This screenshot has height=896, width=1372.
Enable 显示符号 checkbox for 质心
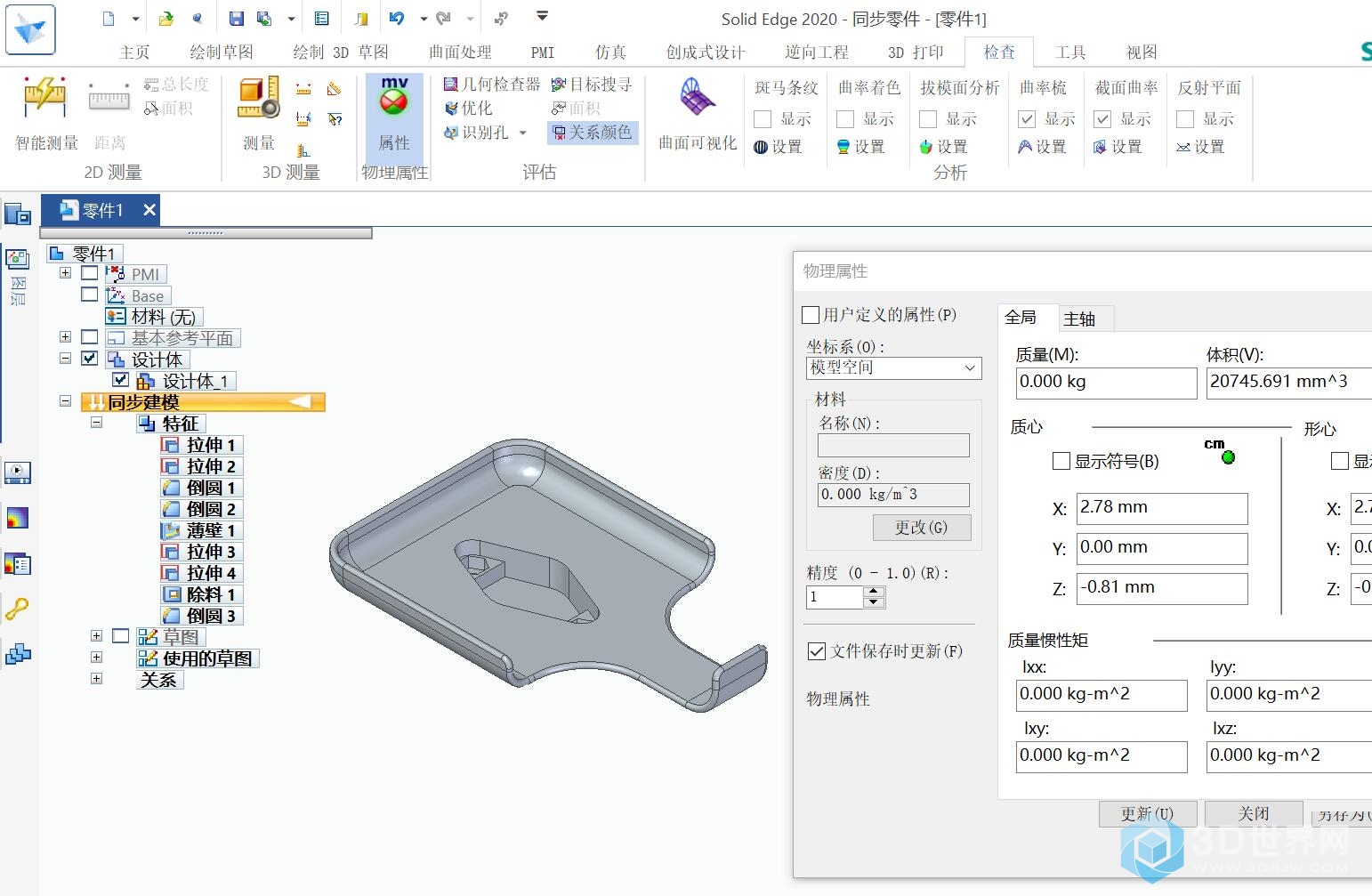pyautogui.click(x=1061, y=461)
